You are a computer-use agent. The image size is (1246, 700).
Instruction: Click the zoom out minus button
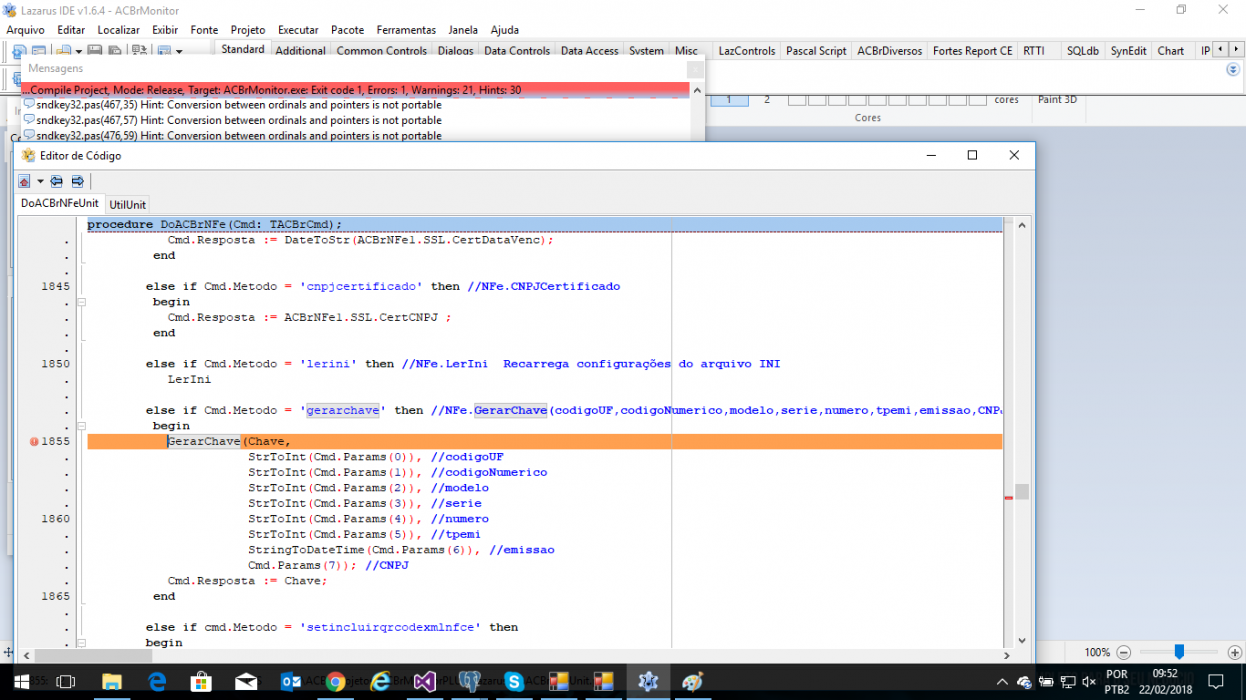tap(1124, 652)
